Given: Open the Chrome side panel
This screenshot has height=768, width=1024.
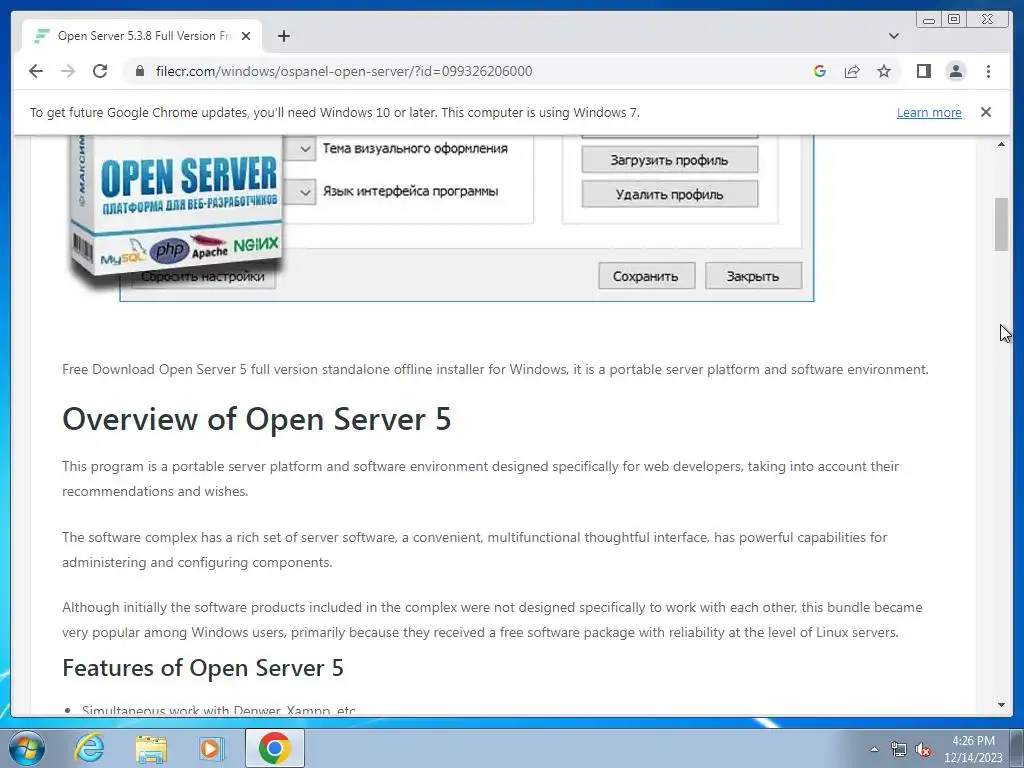Looking at the screenshot, I should tap(923, 71).
